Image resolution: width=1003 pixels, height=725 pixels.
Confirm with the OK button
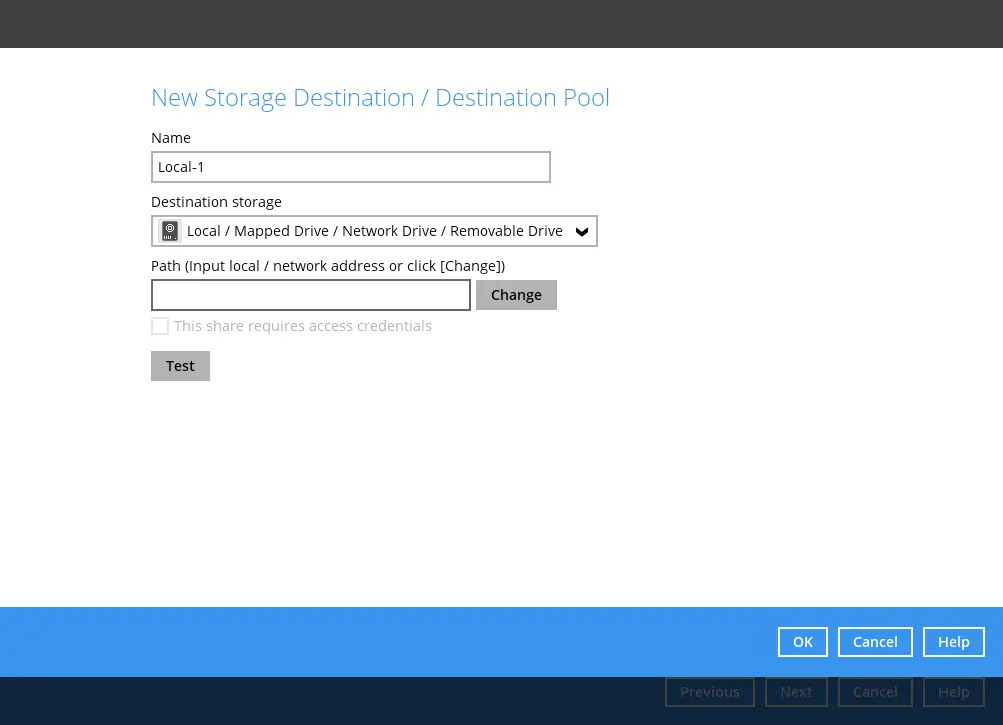[802, 642]
